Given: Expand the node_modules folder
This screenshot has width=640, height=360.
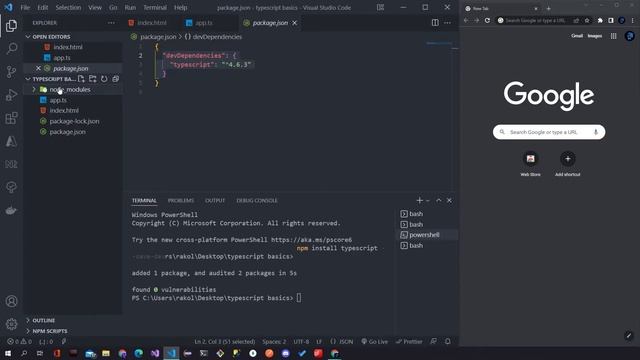Looking at the screenshot, I should point(70,89).
